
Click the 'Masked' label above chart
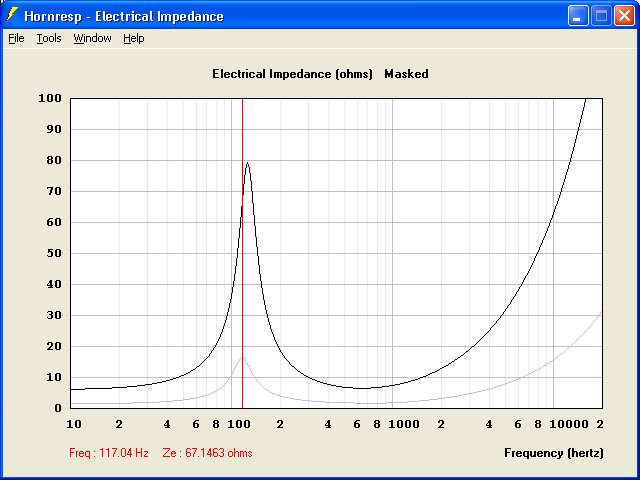(x=407, y=74)
